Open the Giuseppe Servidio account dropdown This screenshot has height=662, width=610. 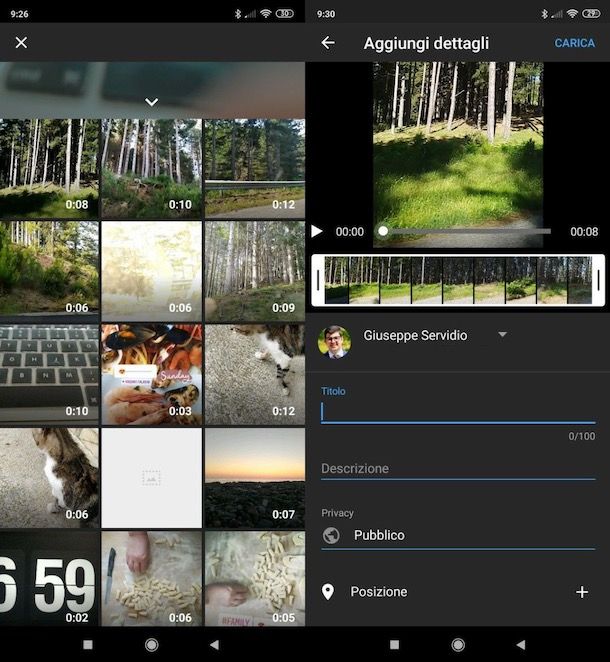click(502, 335)
